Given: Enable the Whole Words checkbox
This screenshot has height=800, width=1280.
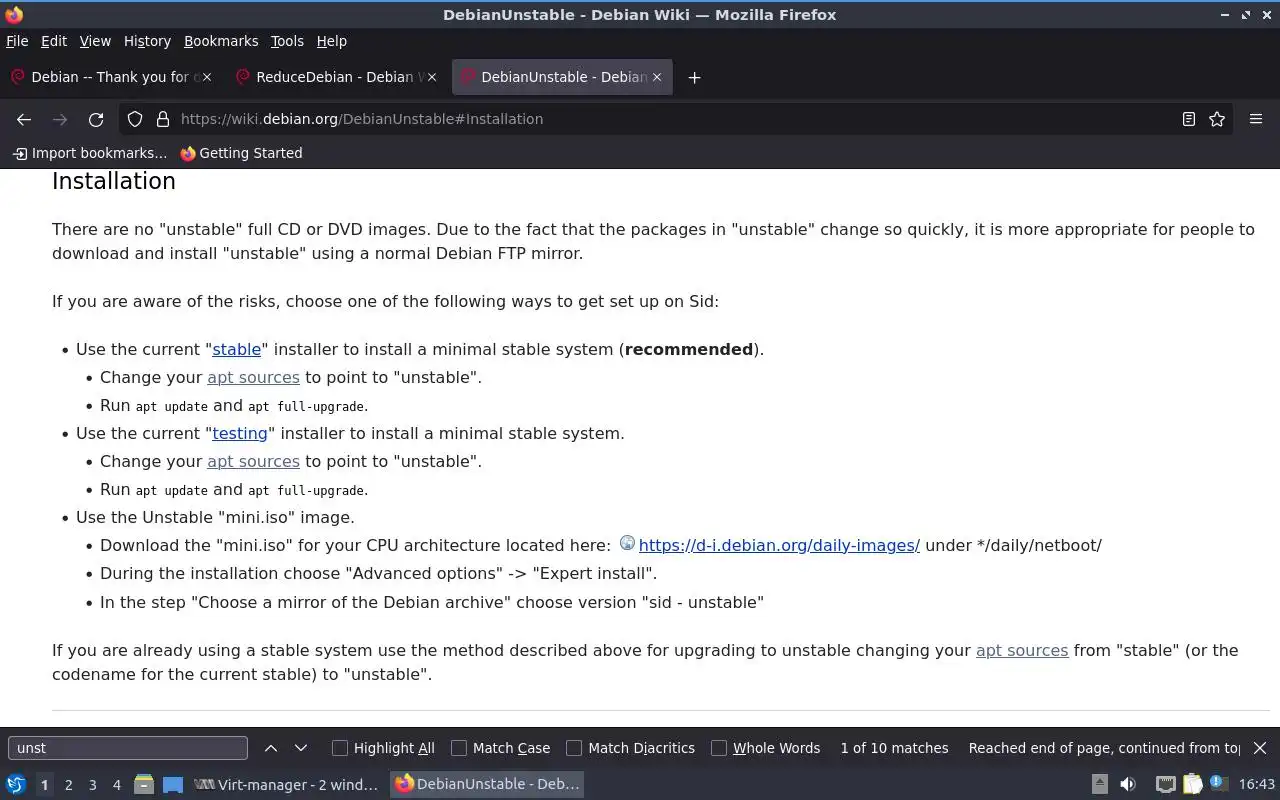Looking at the screenshot, I should click(719, 748).
